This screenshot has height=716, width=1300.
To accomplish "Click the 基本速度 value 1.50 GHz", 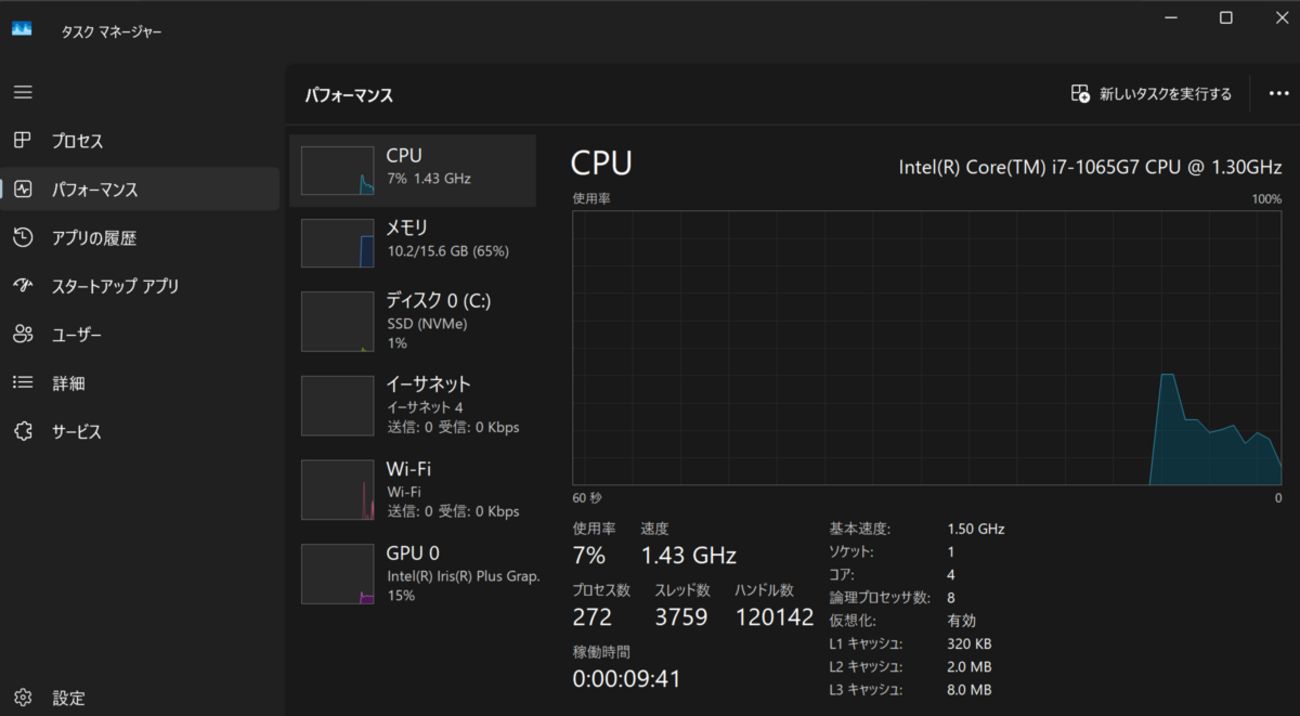I will (976, 529).
